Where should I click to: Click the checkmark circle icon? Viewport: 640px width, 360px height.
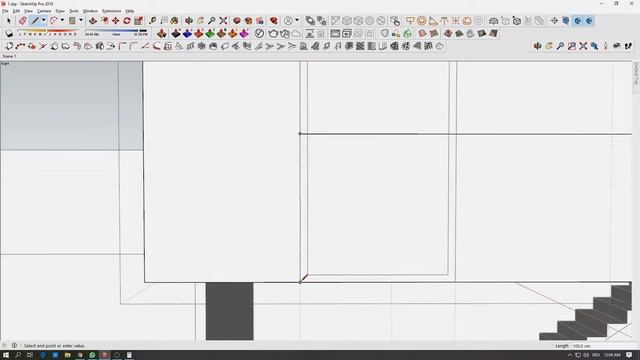pyautogui.click(x=259, y=33)
